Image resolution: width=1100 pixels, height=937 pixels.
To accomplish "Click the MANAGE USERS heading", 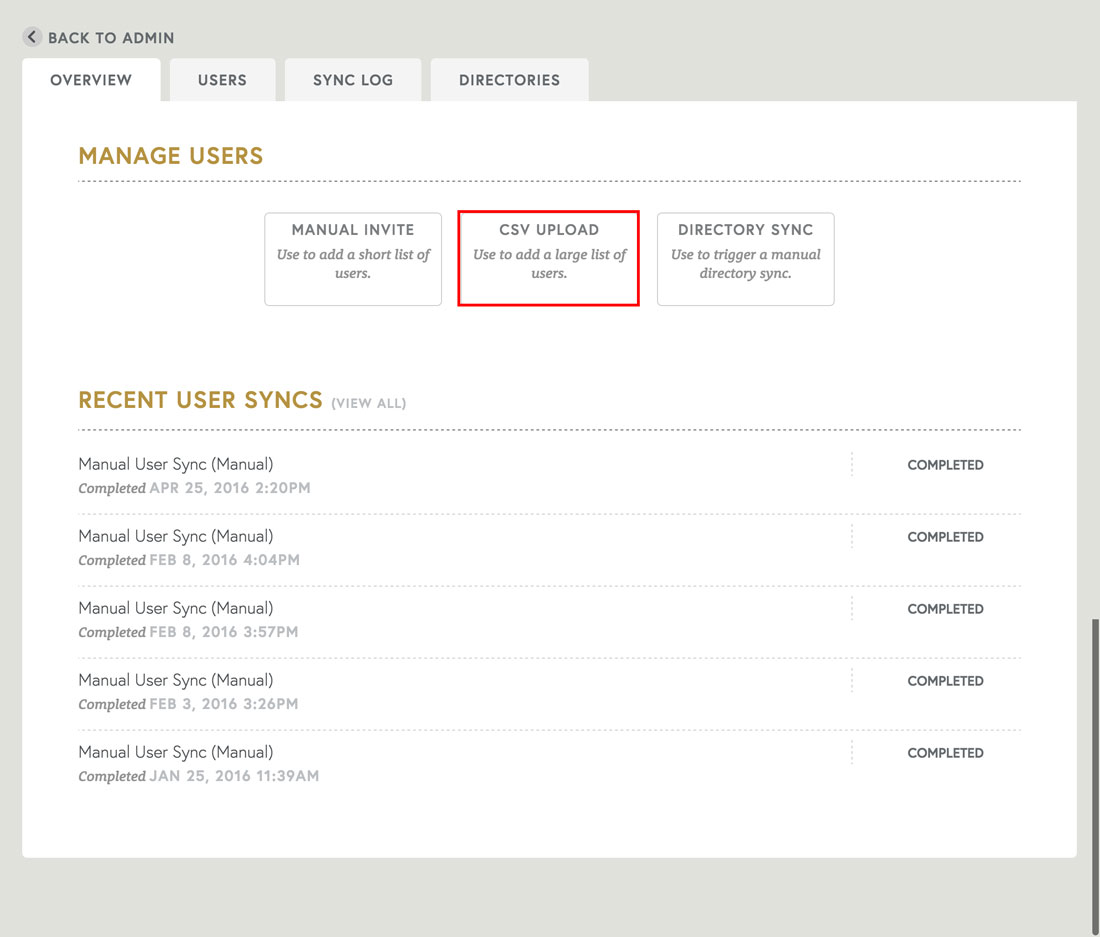I will click(x=170, y=156).
